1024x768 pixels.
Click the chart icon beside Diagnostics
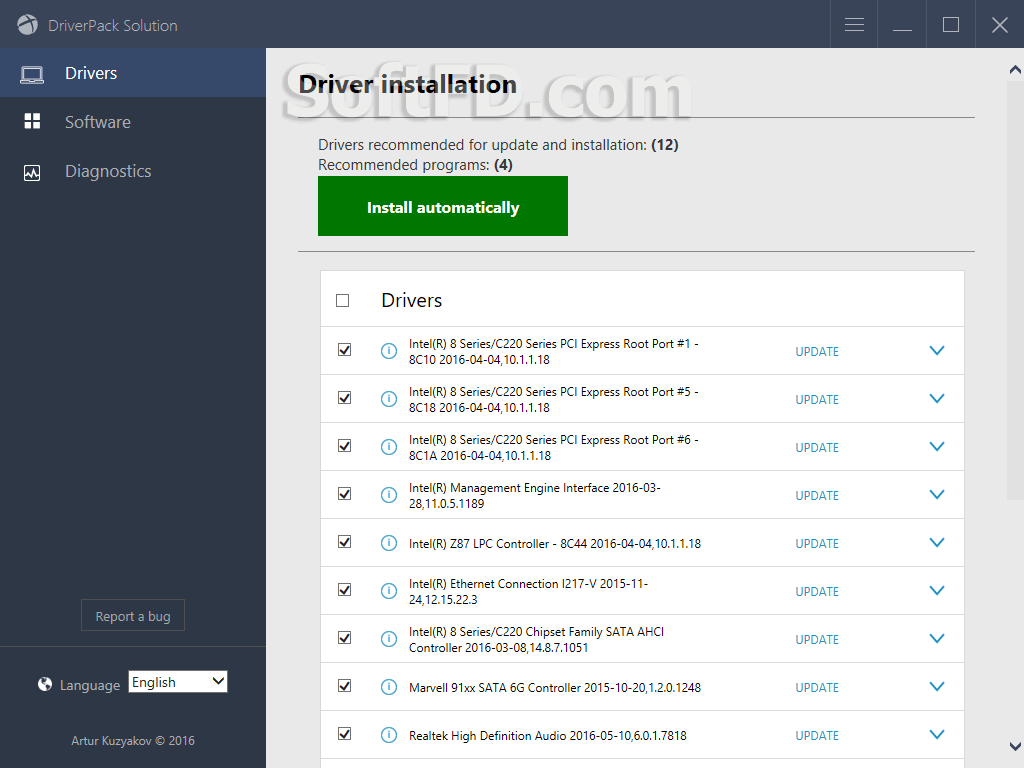point(32,172)
